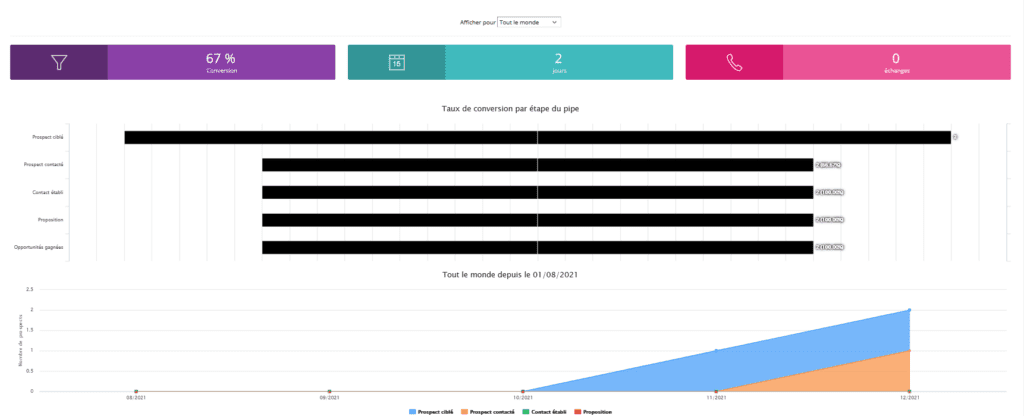Viewport: 1024px width, 416px height.
Task: Click the 11/2021 blue data point
Action: [716, 351]
